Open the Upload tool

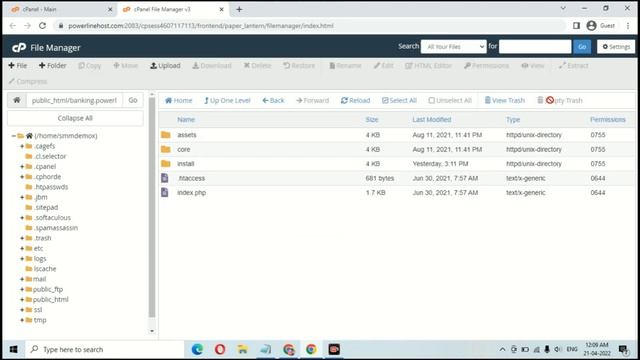(165, 66)
